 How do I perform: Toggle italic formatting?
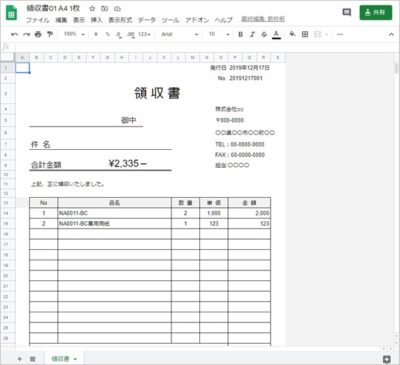tap(252, 34)
